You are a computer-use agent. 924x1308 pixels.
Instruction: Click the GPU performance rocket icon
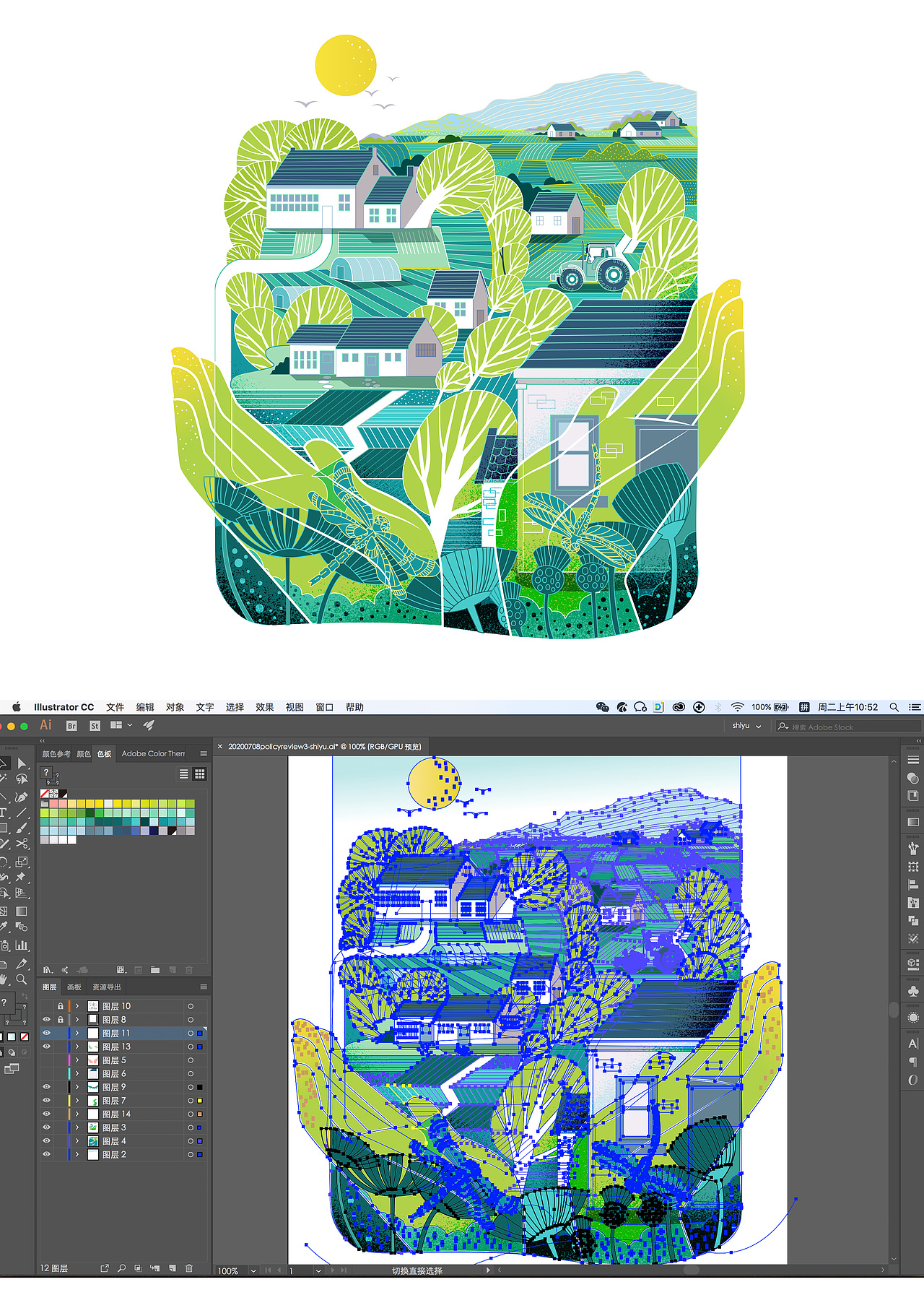(x=149, y=725)
